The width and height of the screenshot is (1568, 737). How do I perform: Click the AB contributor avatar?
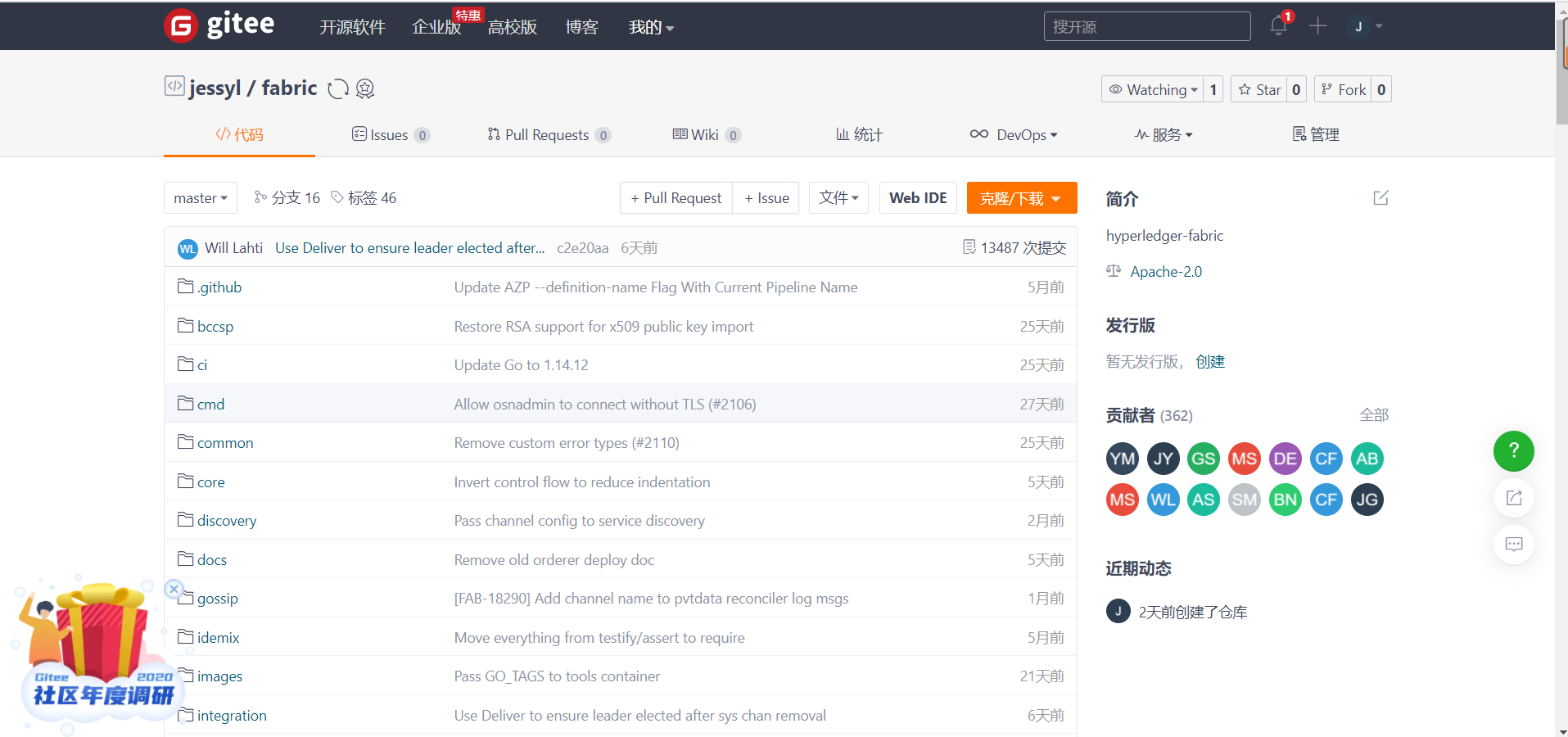[x=1367, y=459]
